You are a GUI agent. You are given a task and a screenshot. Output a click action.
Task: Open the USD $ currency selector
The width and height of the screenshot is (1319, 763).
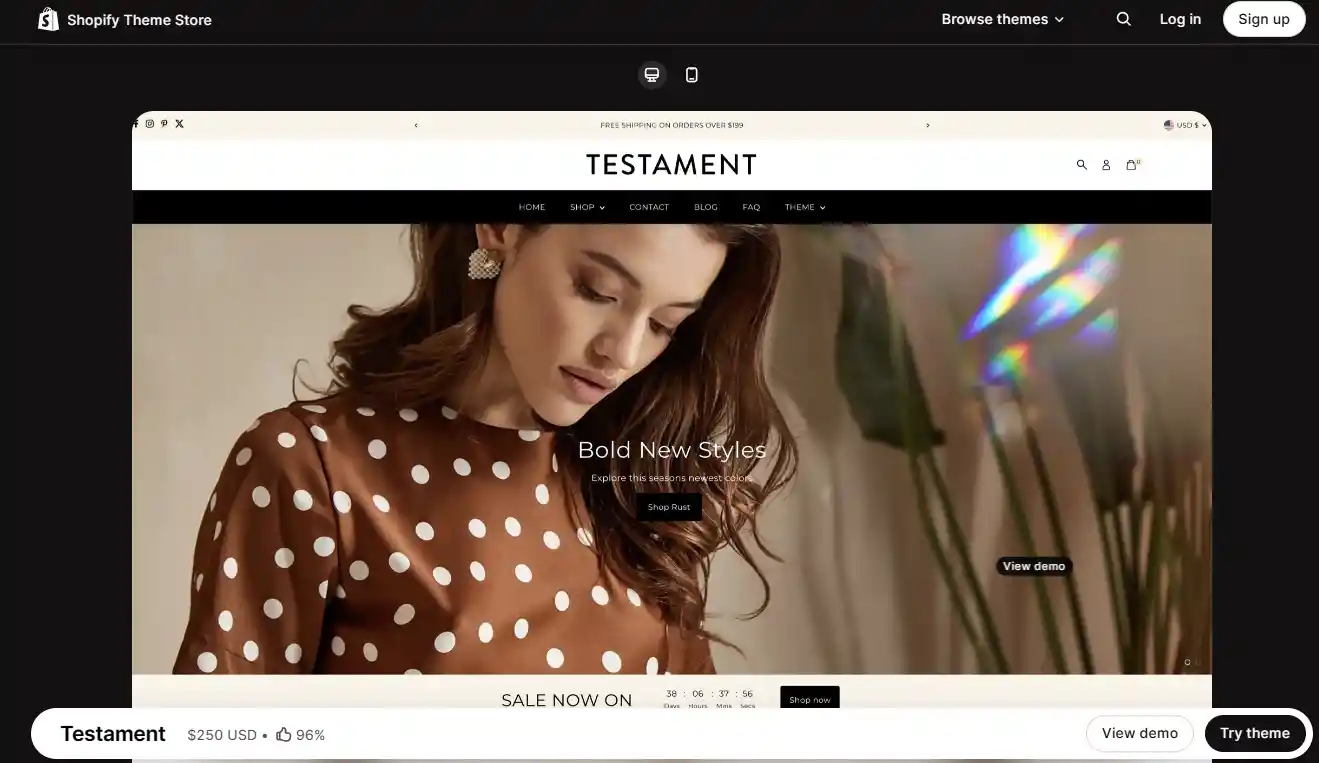pyautogui.click(x=1185, y=125)
